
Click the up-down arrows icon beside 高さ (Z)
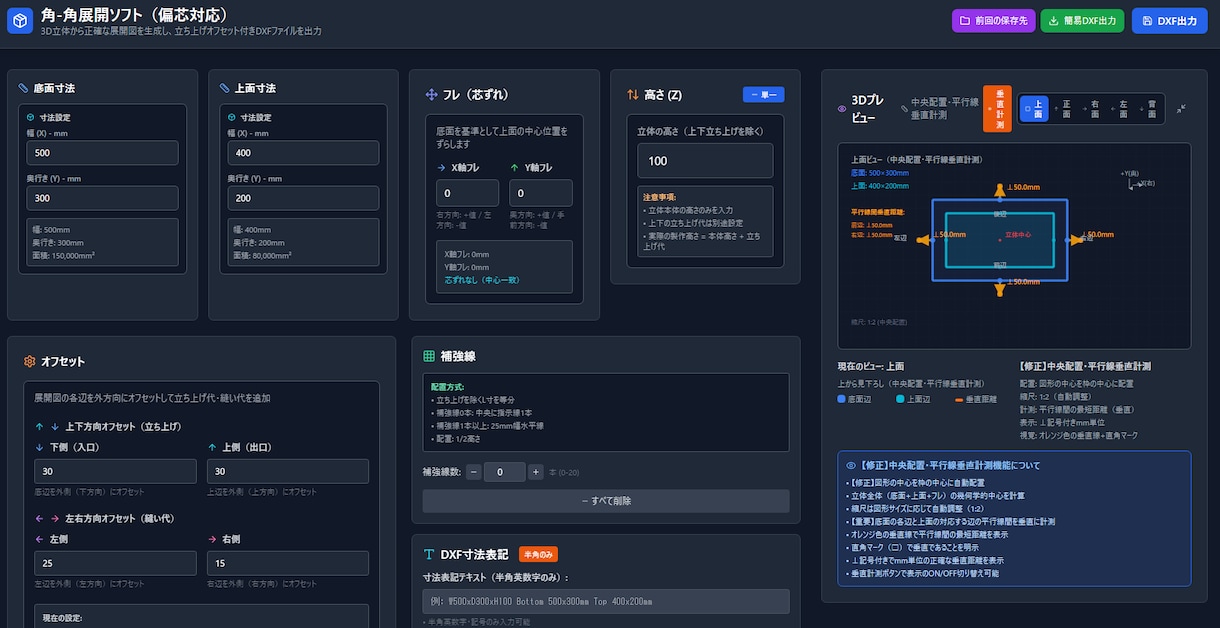point(633,94)
